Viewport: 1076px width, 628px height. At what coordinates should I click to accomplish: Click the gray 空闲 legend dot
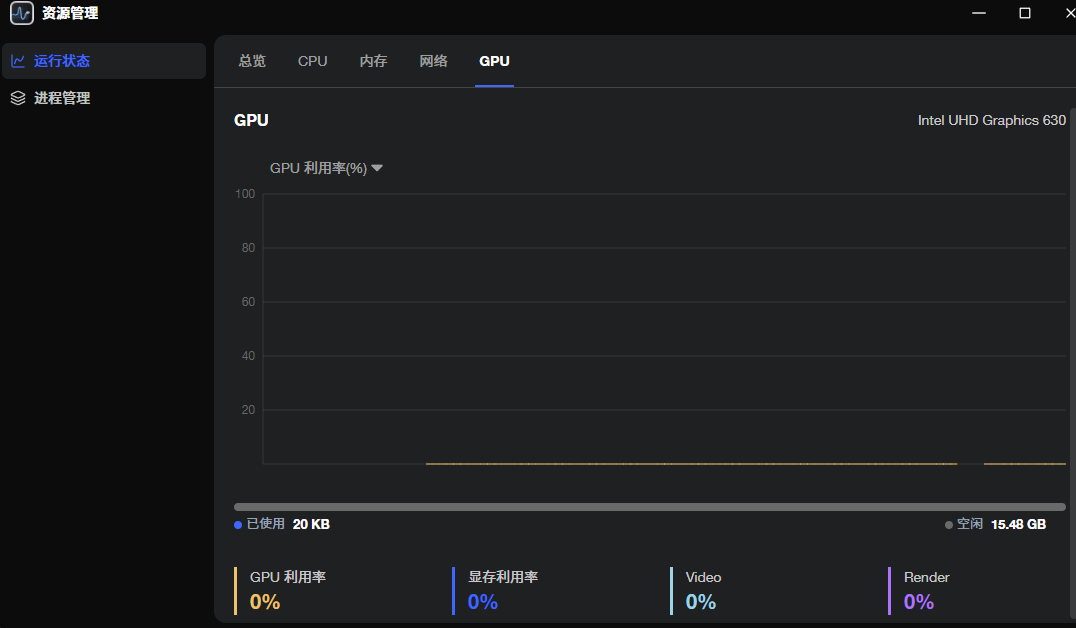pyautogui.click(x=948, y=524)
